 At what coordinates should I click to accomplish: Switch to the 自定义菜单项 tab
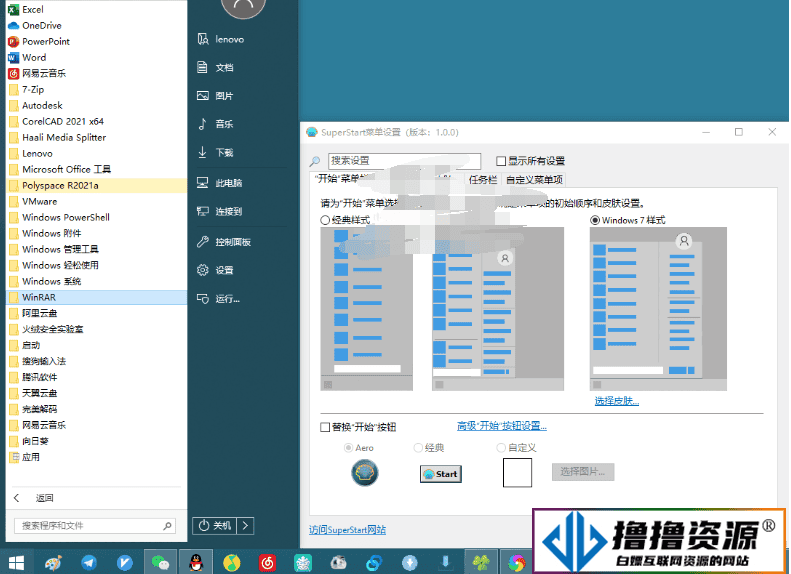534,180
